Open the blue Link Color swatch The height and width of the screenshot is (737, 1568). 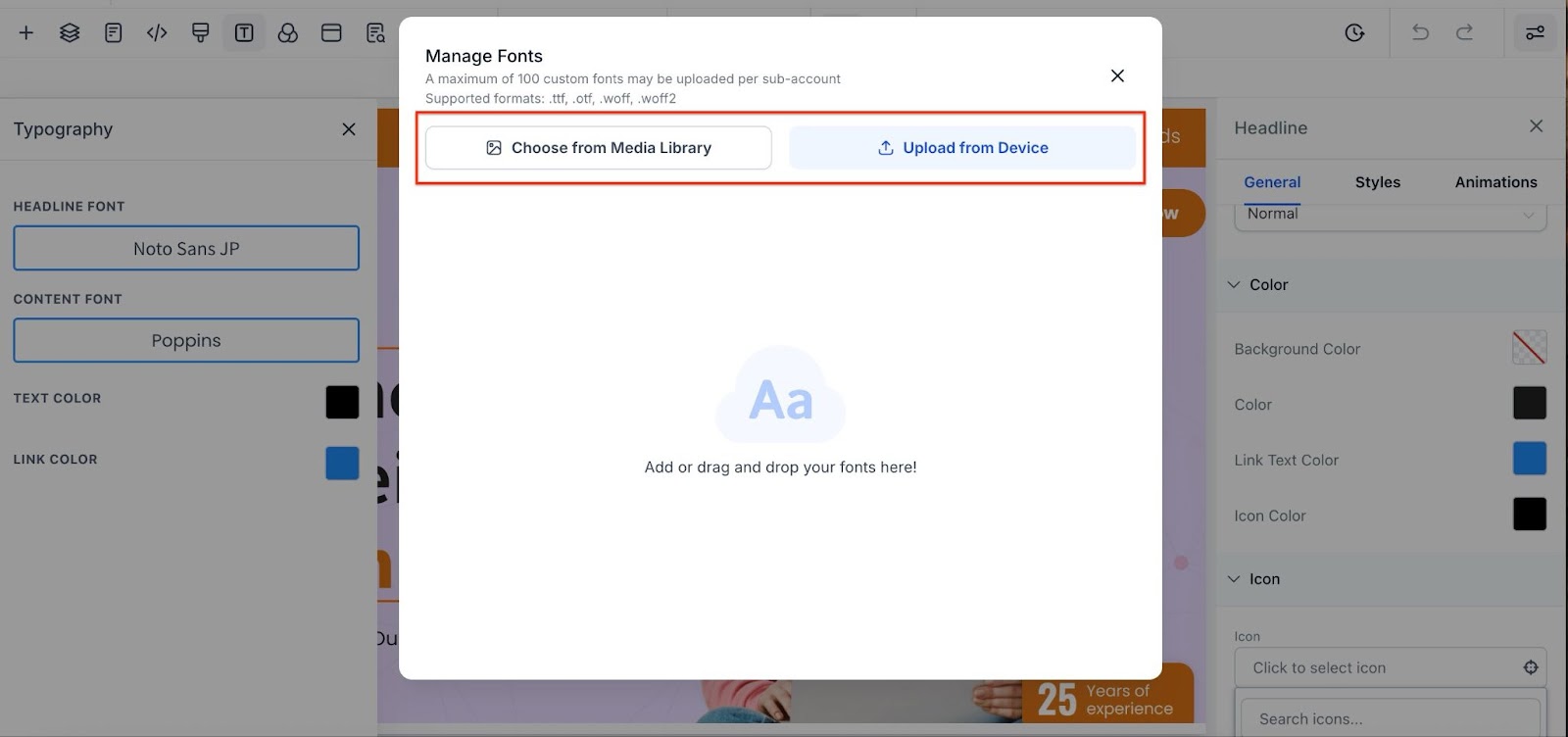click(x=342, y=464)
